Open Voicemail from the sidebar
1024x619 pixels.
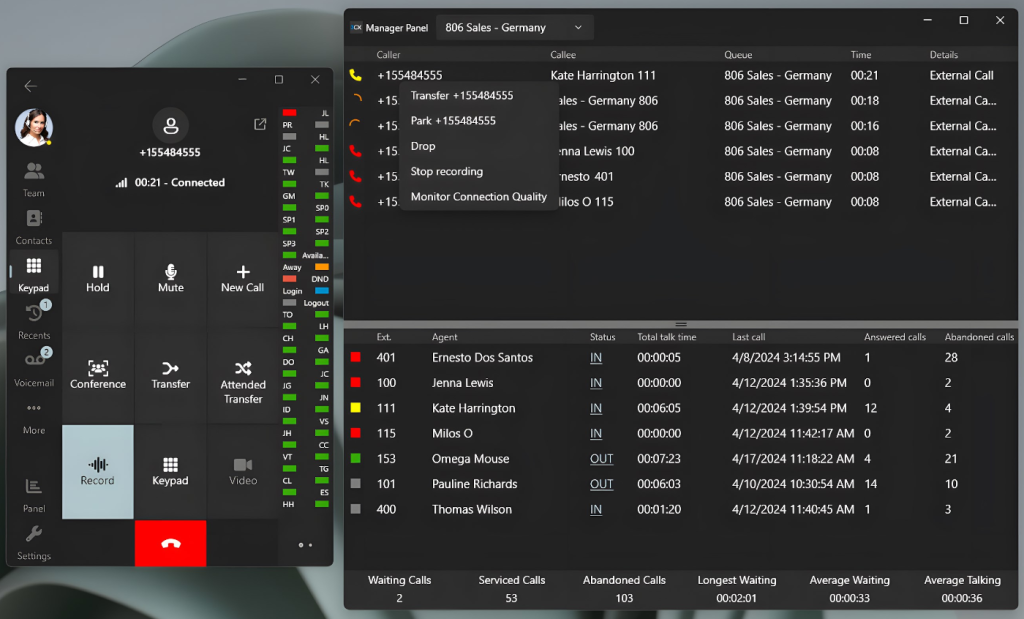33,366
